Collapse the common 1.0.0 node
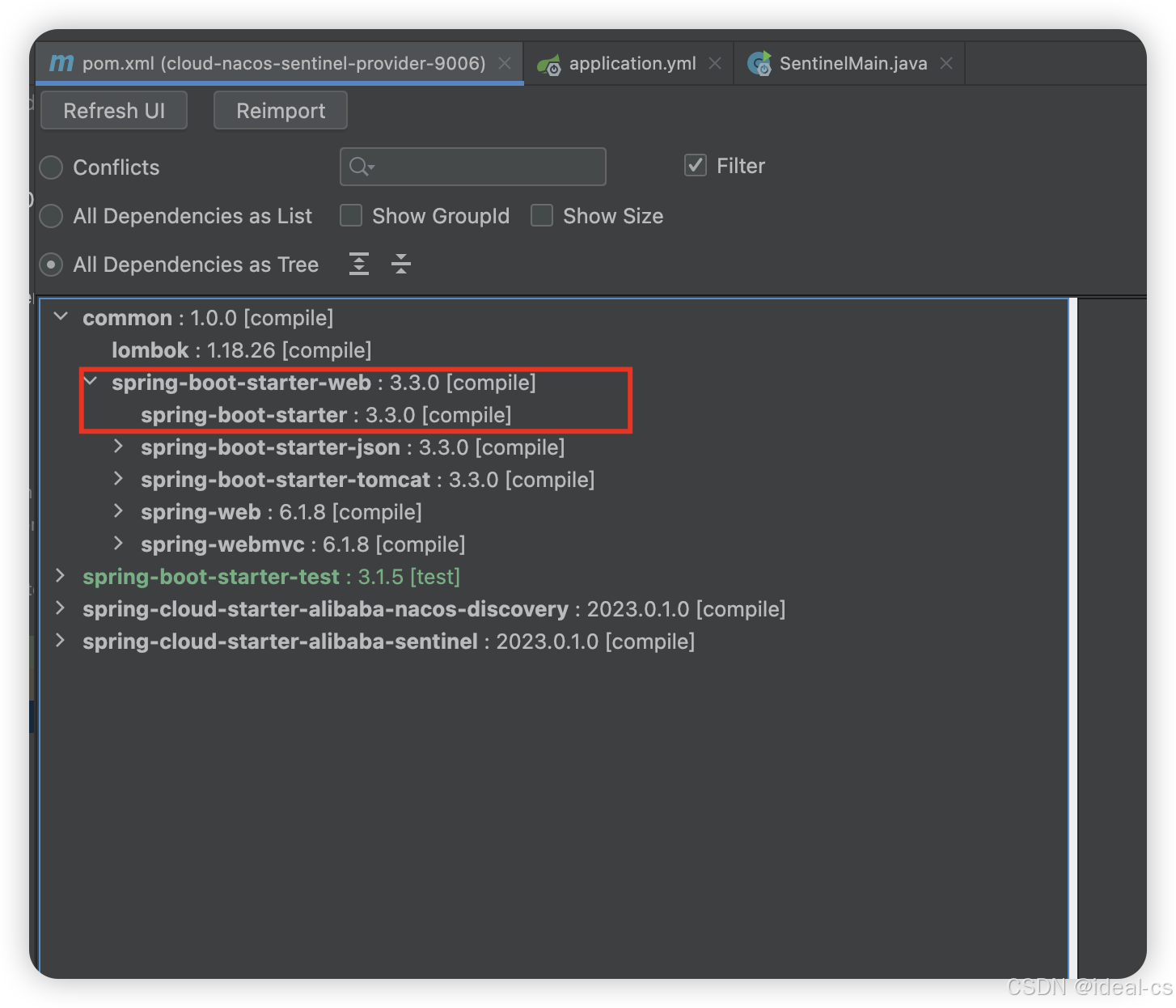The width and height of the screenshot is (1176, 1008). point(61,316)
